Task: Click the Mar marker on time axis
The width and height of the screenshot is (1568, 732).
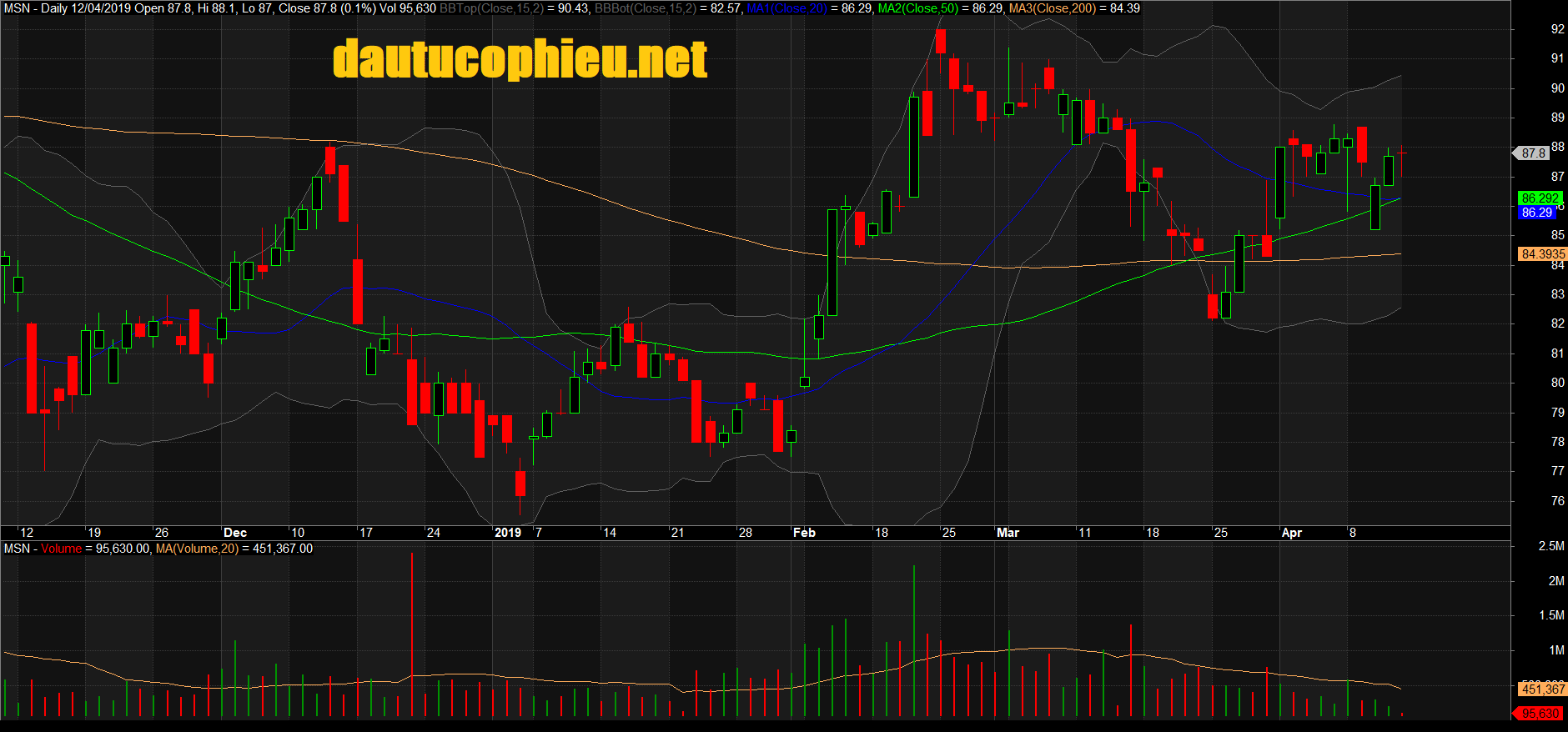Action: click(x=1008, y=533)
